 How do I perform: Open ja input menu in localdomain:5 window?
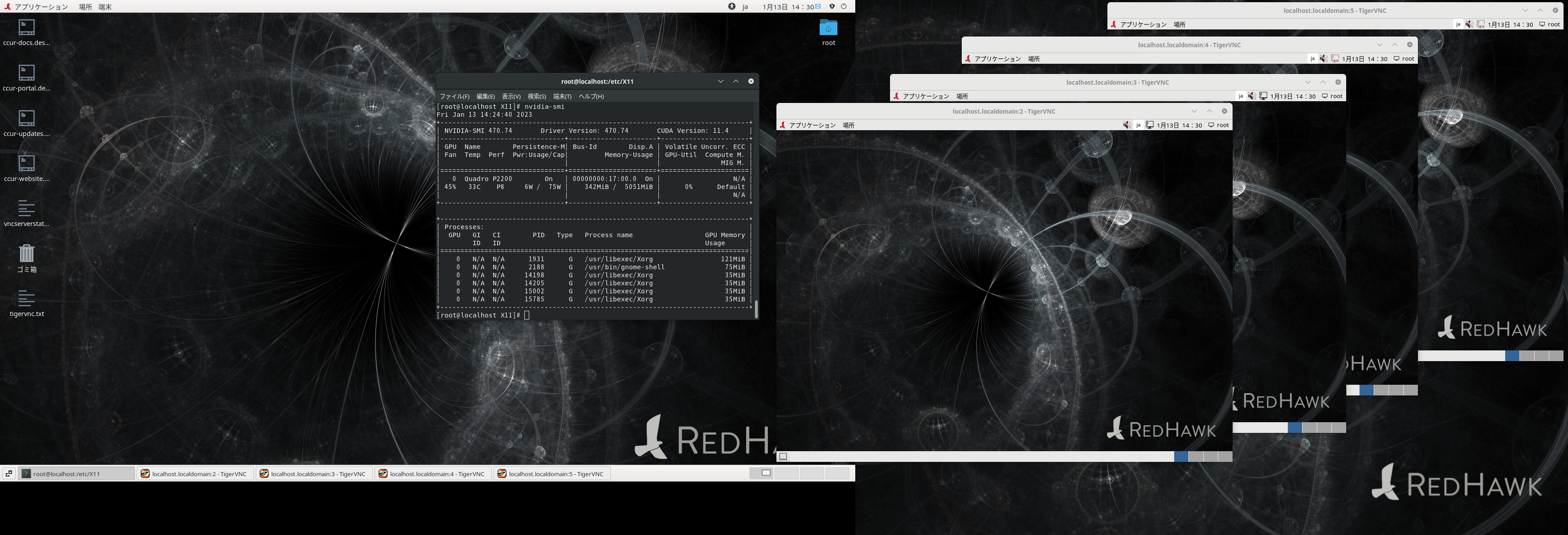click(x=1458, y=25)
